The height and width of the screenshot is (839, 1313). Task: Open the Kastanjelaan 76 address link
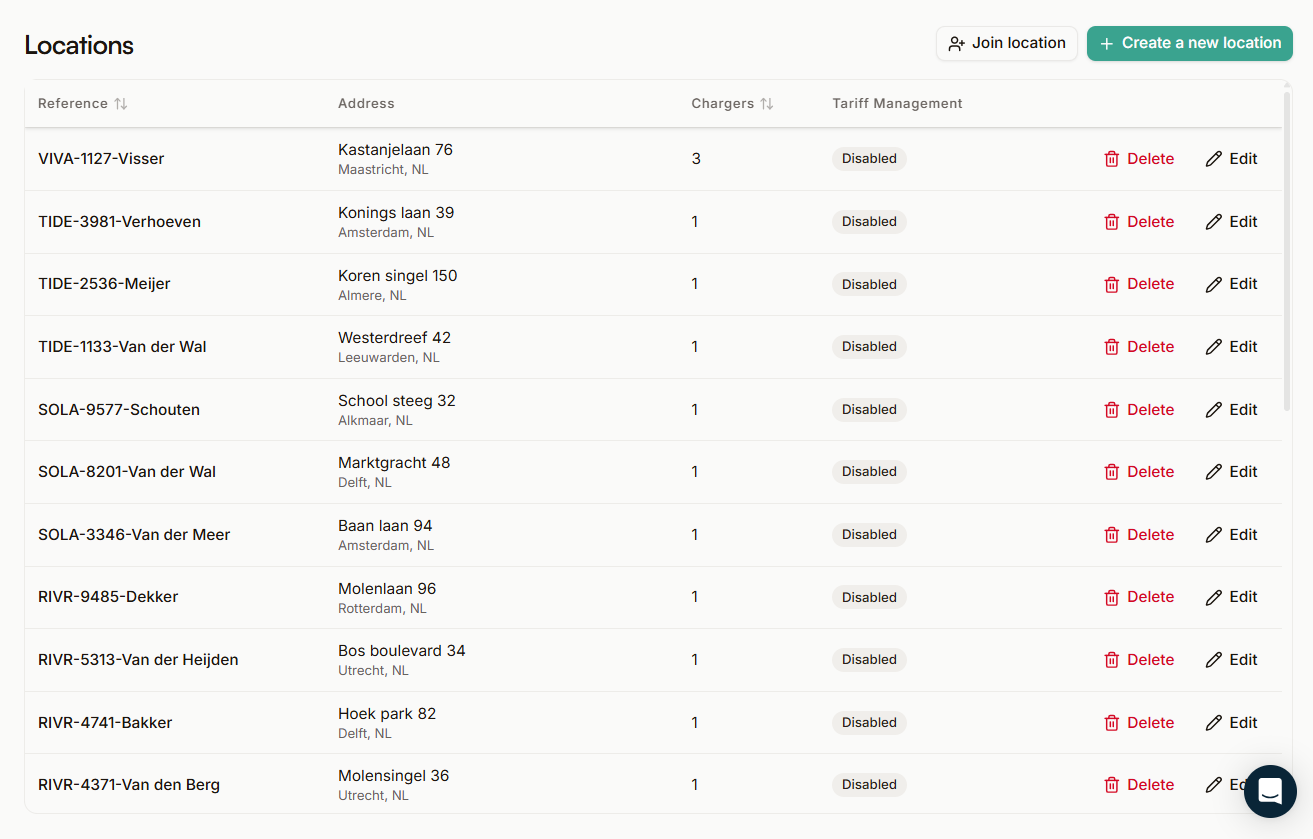(x=396, y=149)
